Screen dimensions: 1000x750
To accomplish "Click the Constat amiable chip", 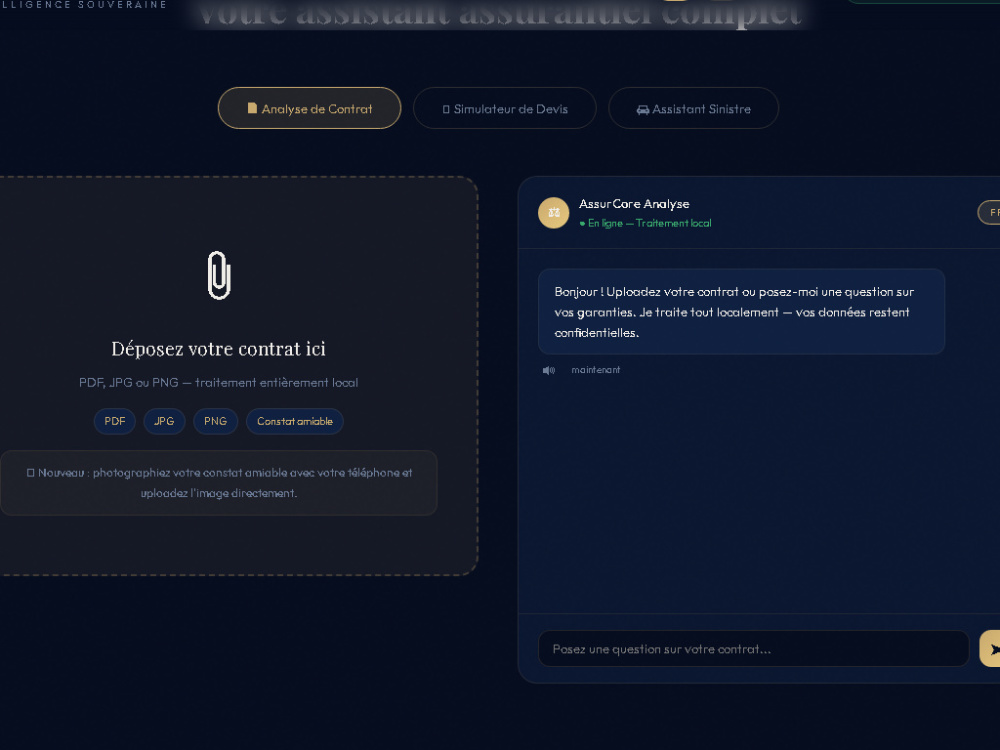I will click(295, 421).
